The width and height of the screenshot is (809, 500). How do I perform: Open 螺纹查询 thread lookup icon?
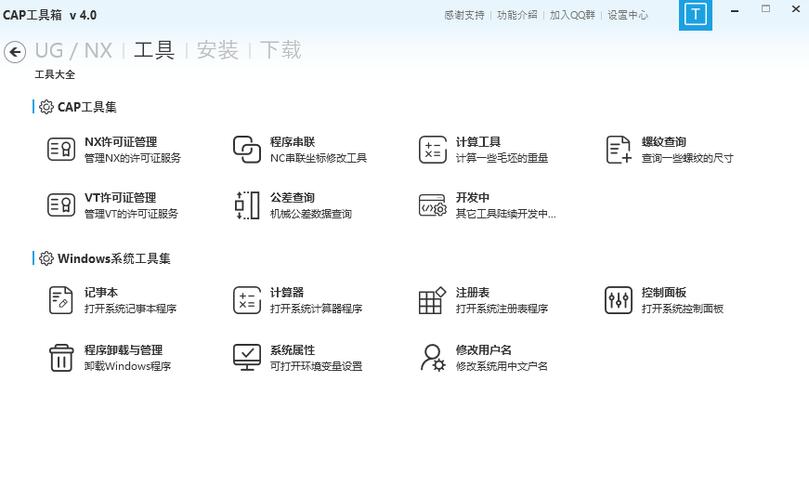618,150
